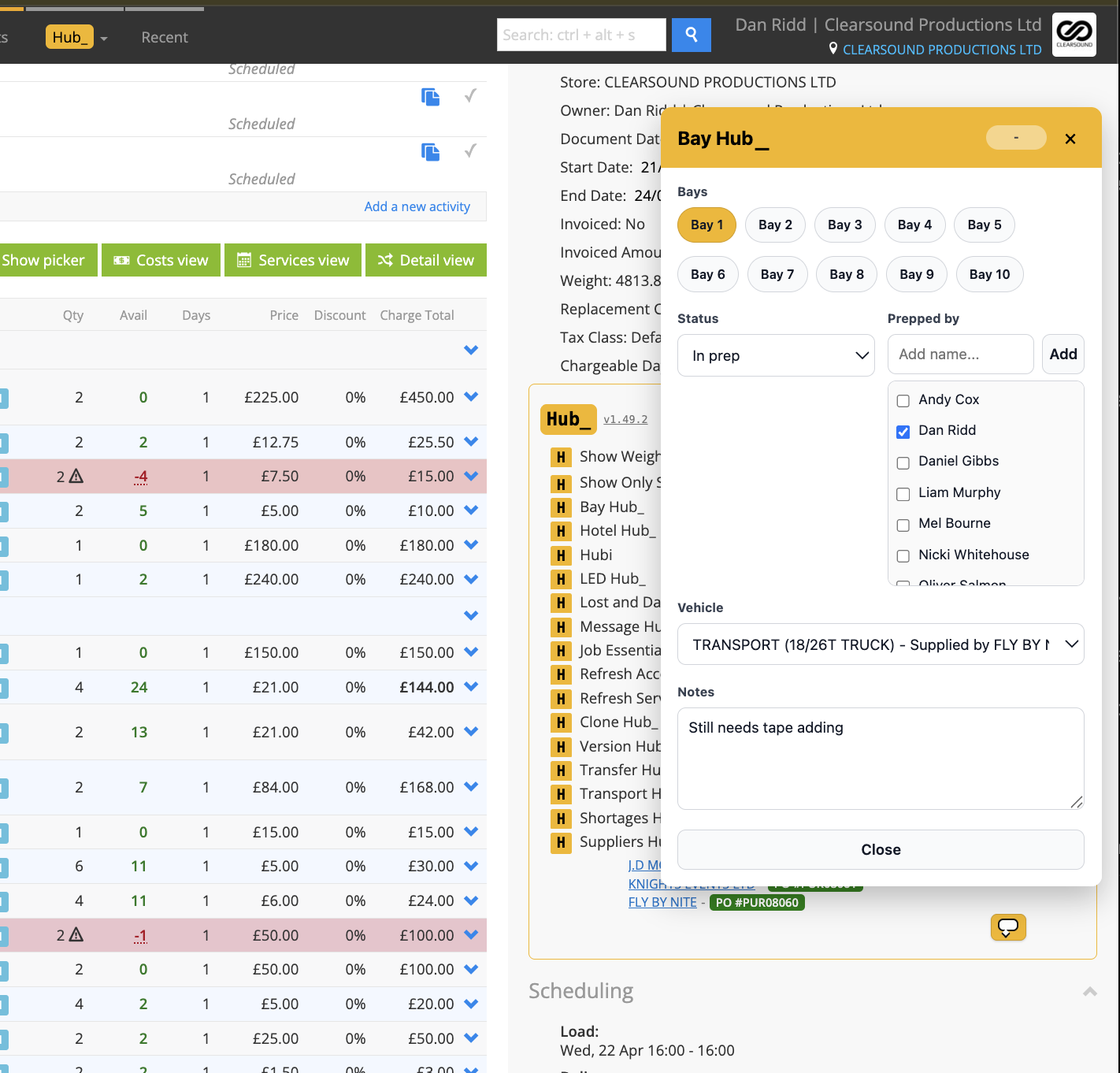Click the H icon beside Hotel Hub_
Image resolution: width=1120 pixels, height=1073 pixels.
pyautogui.click(x=561, y=532)
